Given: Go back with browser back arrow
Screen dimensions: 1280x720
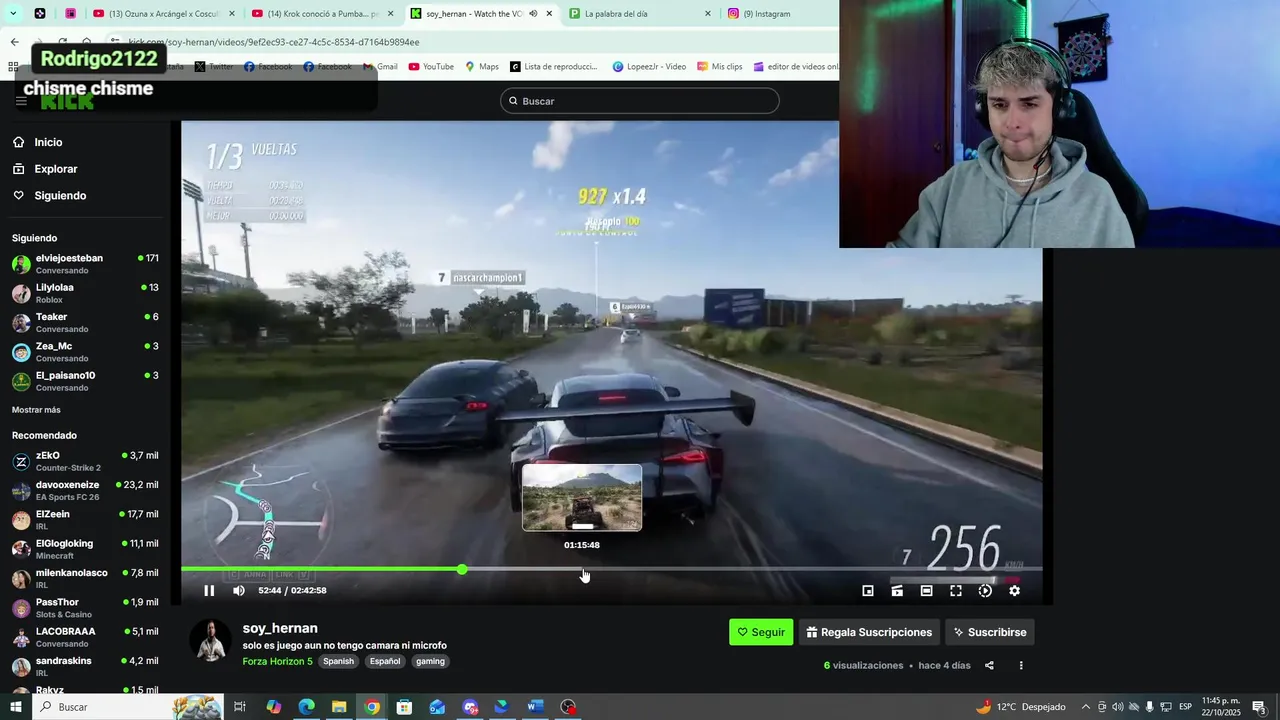Looking at the screenshot, I should (14, 42).
